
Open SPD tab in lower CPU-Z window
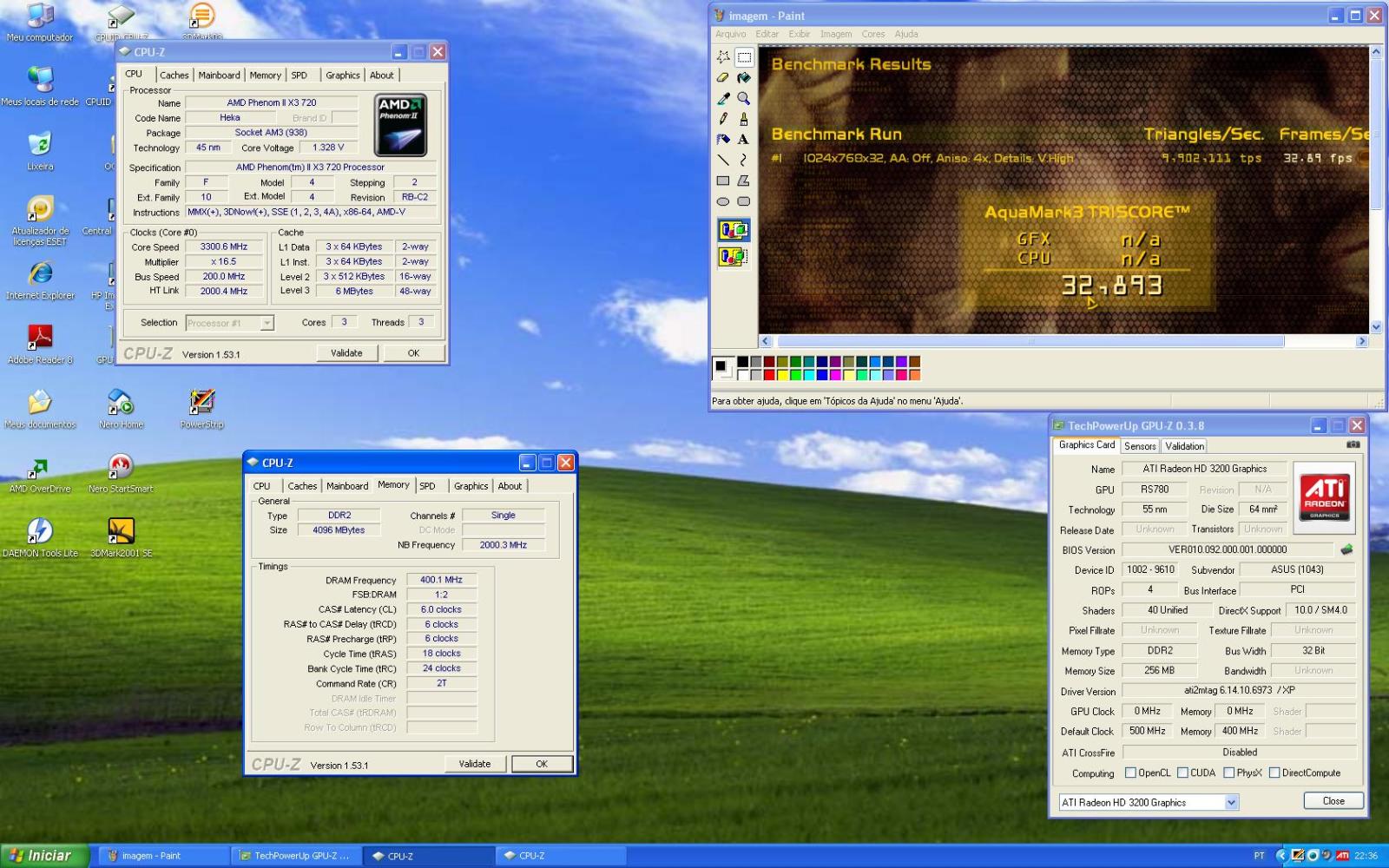coord(427,486)
